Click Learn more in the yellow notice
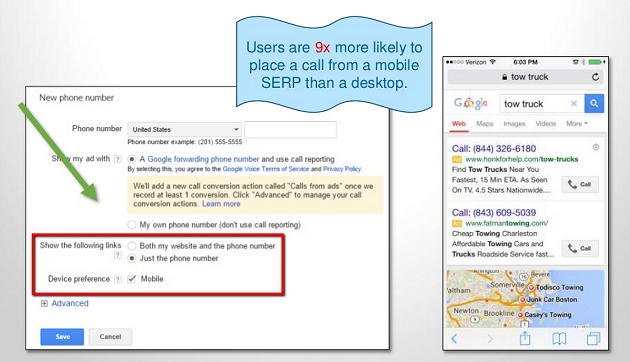The height and width of the screenshot is (362, 630). (221, 204)
